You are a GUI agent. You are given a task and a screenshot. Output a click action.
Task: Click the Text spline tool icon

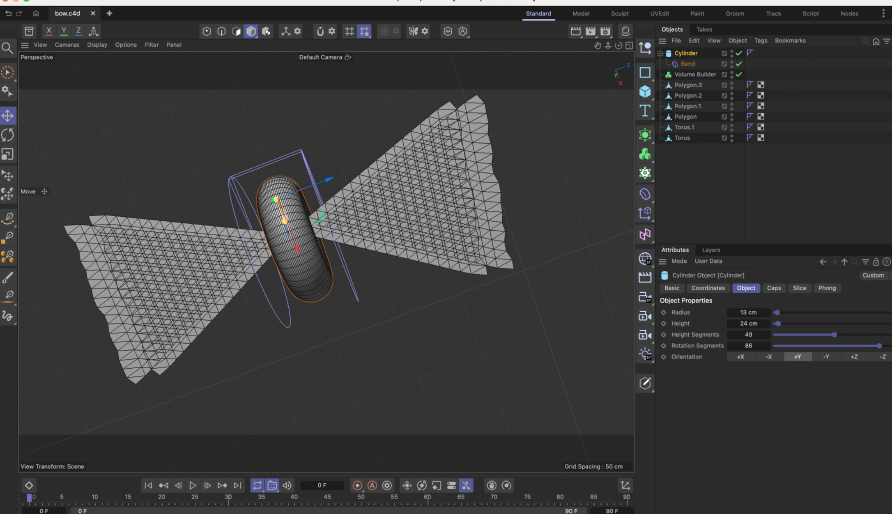click(x=645, y=111)
